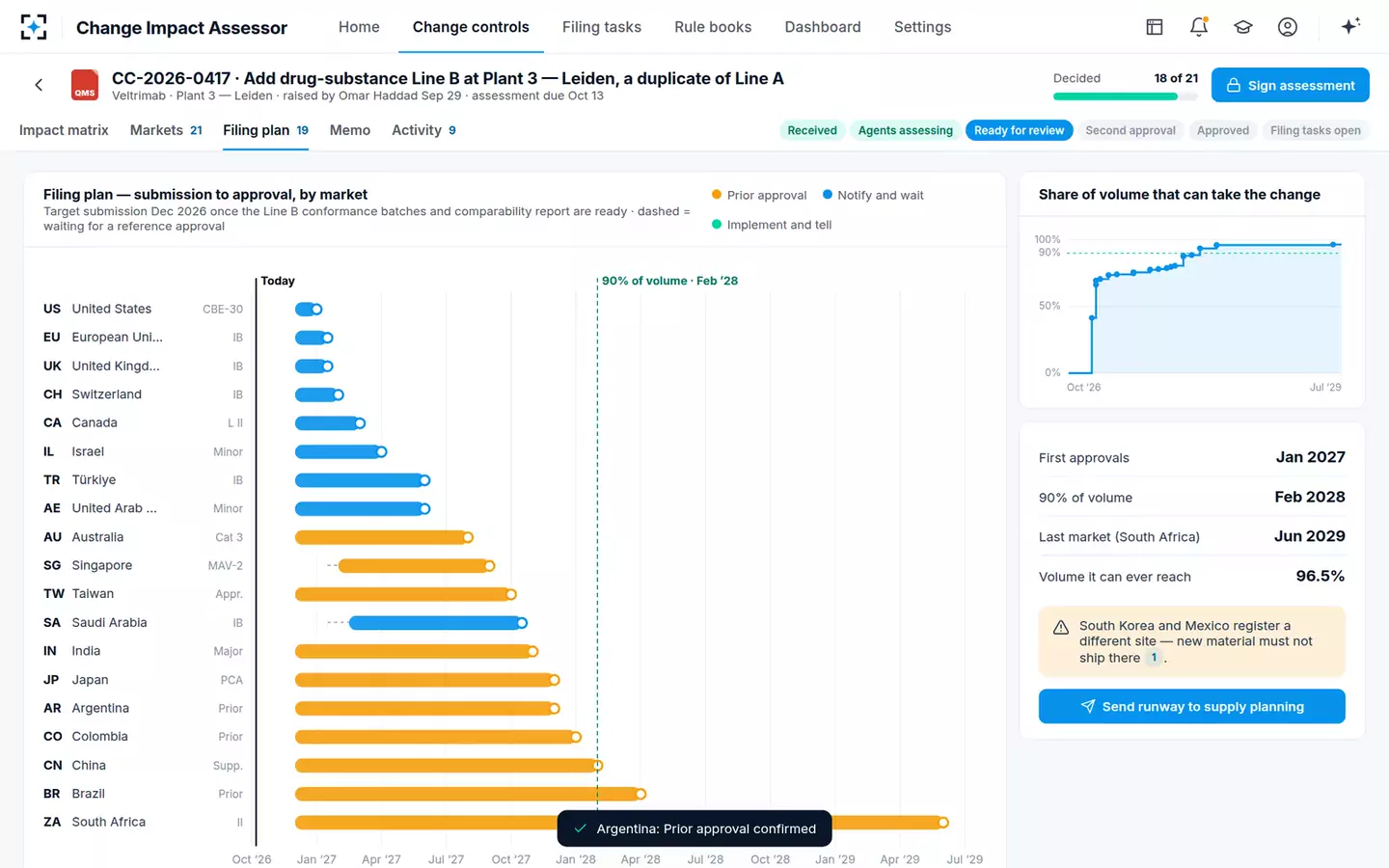Toggle the Notify and wait legend filter
Image resolution: width=1389 pixels, height=868 pixels.
tap(873, 195)
